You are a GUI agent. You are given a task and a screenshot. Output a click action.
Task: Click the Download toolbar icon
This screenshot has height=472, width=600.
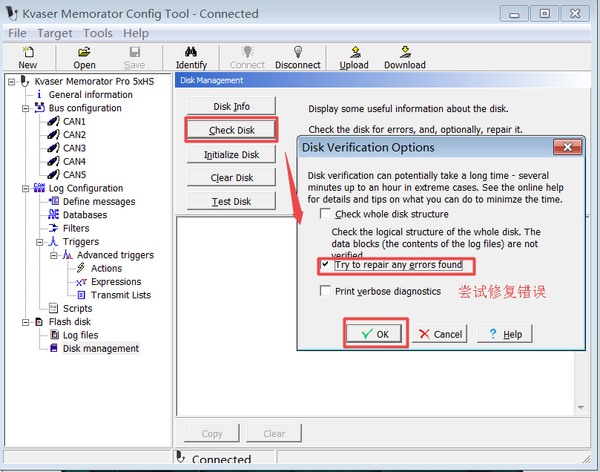point(405,52)
